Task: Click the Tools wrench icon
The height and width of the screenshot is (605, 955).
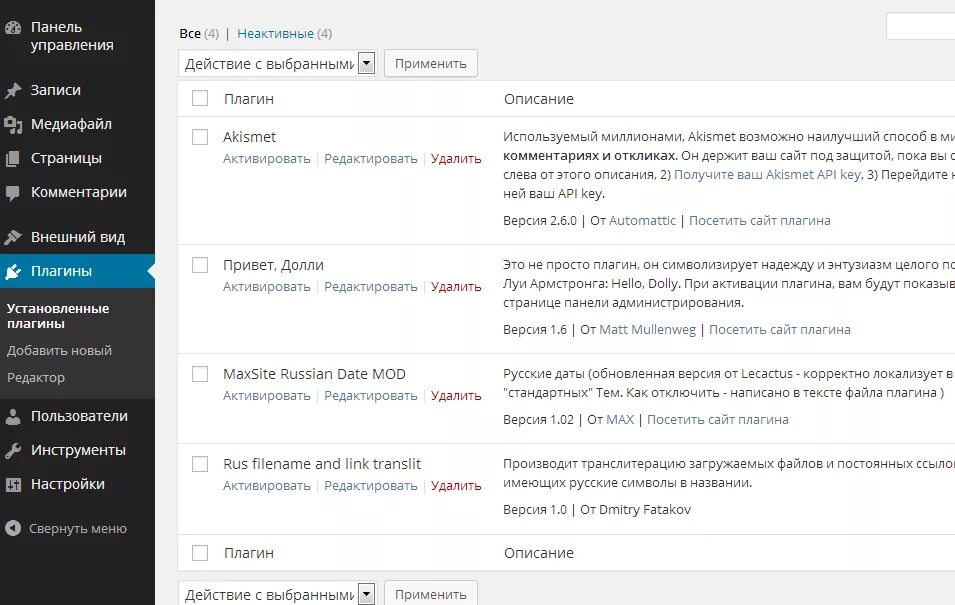Action: point(13,451)
